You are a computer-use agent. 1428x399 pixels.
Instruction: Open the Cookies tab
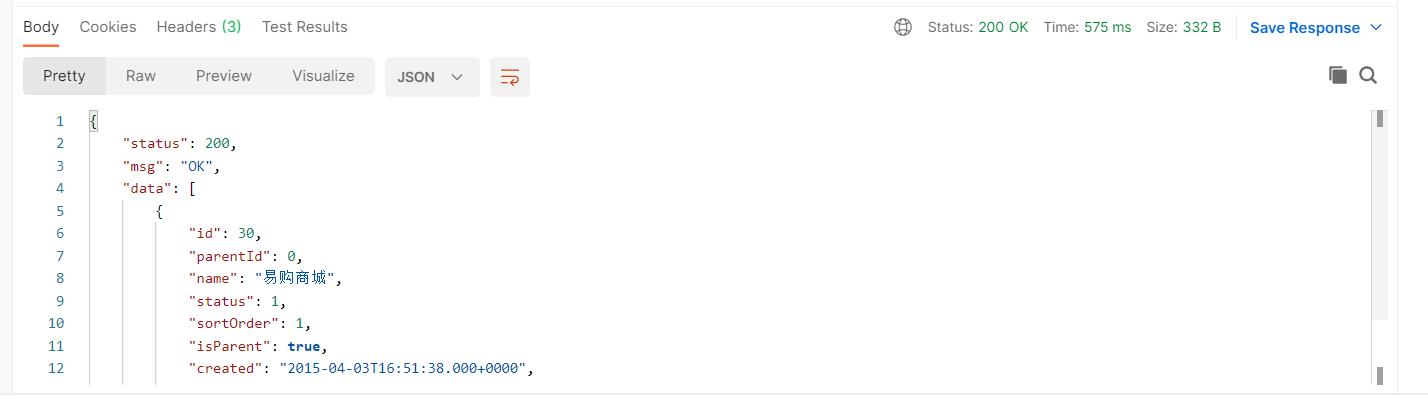click(x=108, y=27)
